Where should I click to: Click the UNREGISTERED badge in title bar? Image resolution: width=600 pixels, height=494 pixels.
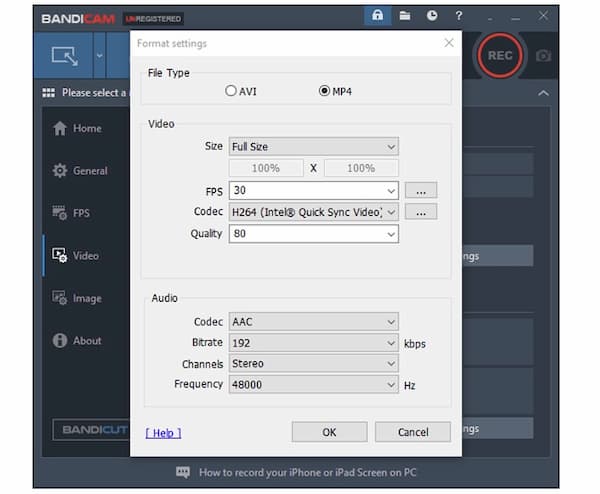153,19
